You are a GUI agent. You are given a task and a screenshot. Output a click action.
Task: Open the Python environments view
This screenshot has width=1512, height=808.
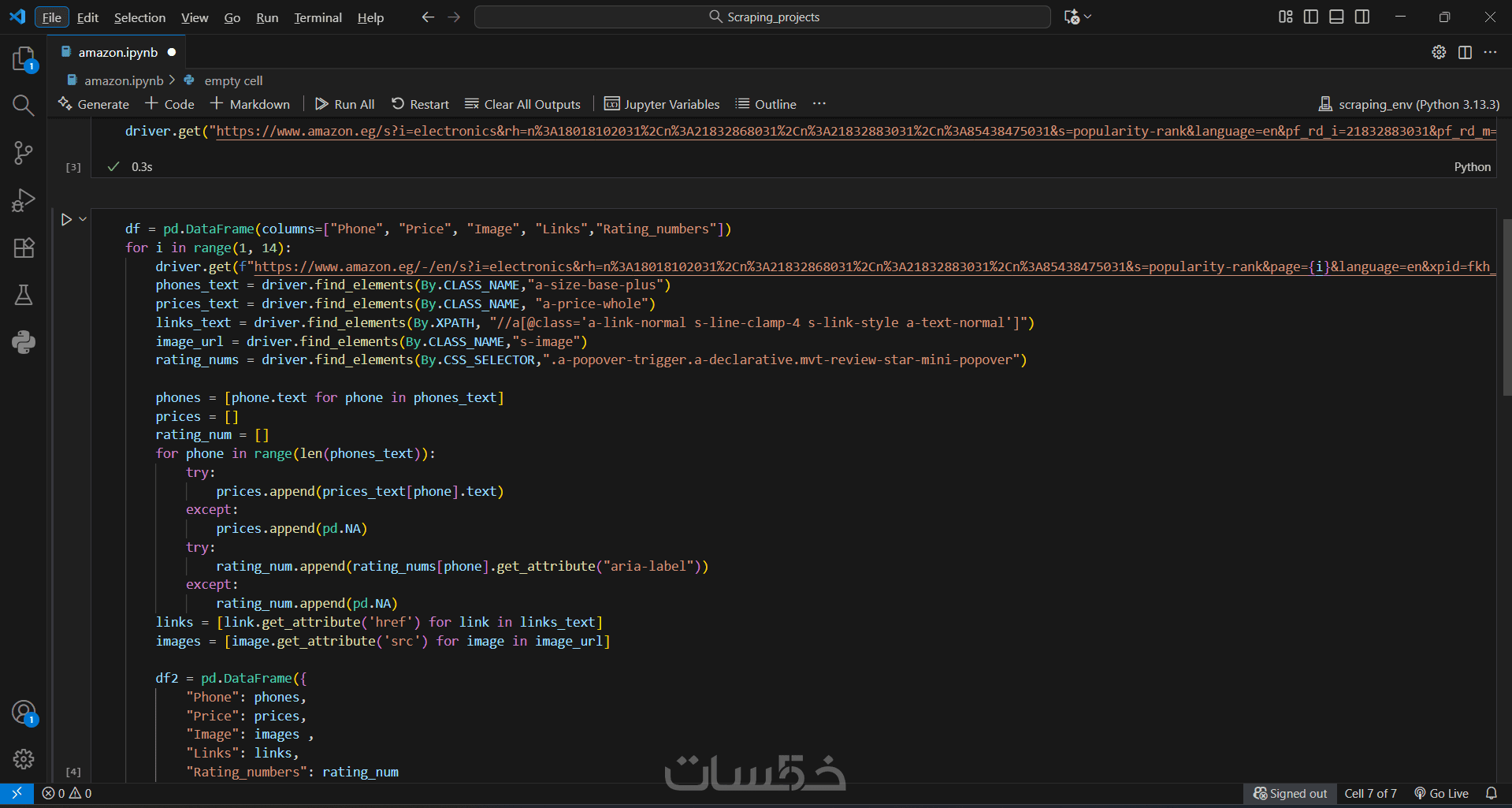[x=24, y=342]
